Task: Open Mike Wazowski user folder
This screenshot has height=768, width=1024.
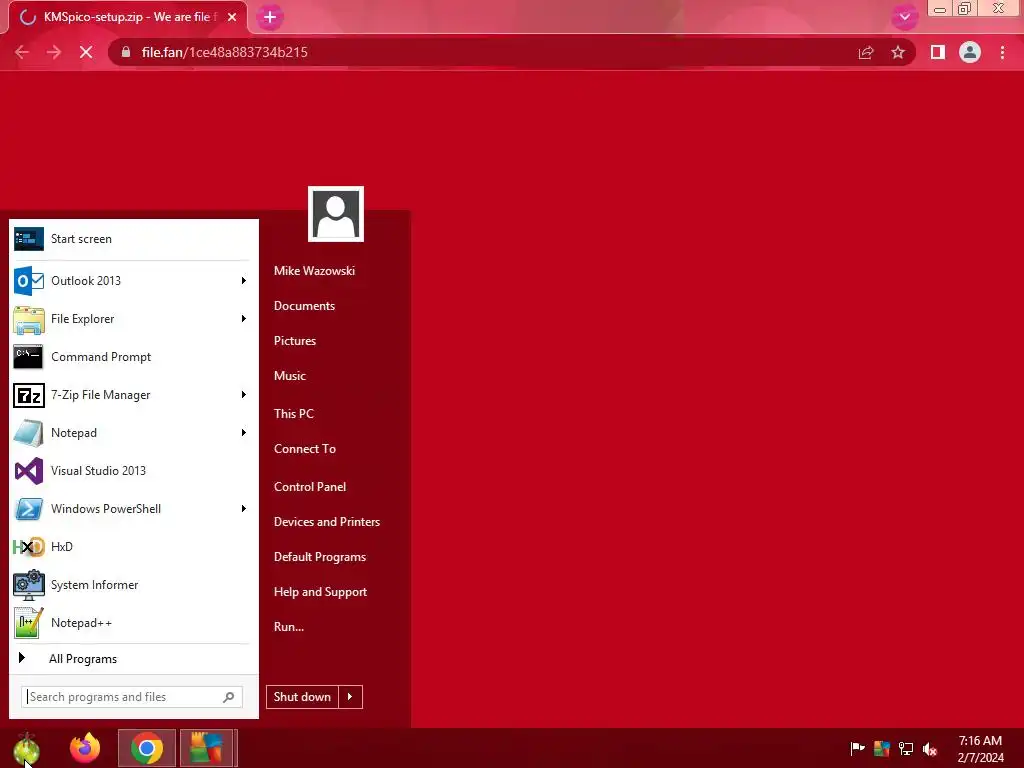Action: coord(314,271)
